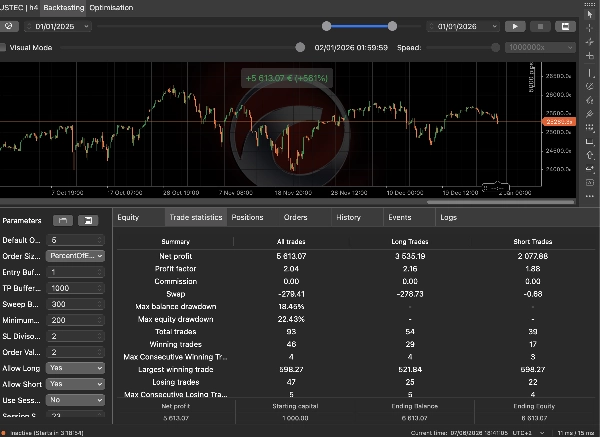
Task: Open the Orders tab
Action: (x=295, y=217)
